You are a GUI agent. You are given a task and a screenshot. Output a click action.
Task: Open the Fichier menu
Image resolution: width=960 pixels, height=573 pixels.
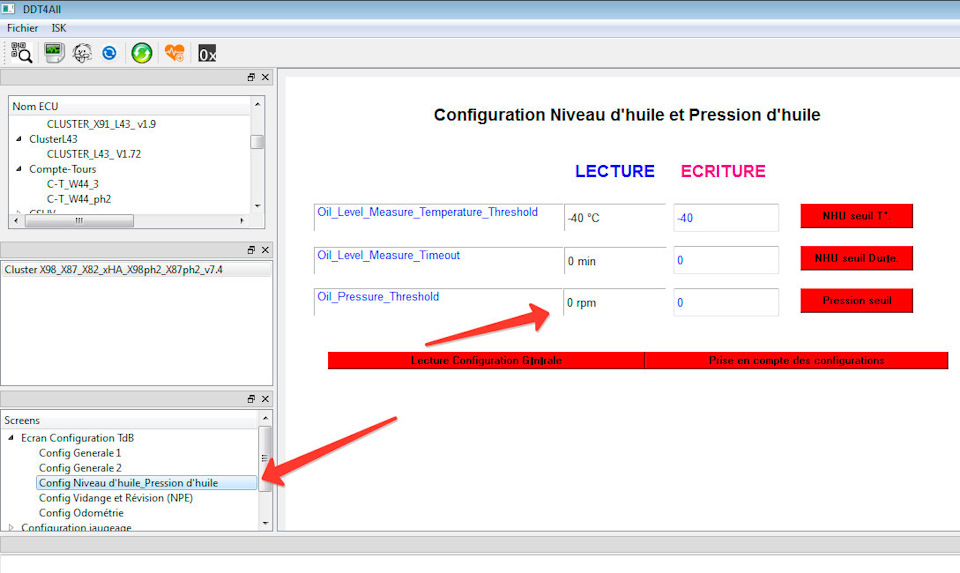tap(22, 28)
